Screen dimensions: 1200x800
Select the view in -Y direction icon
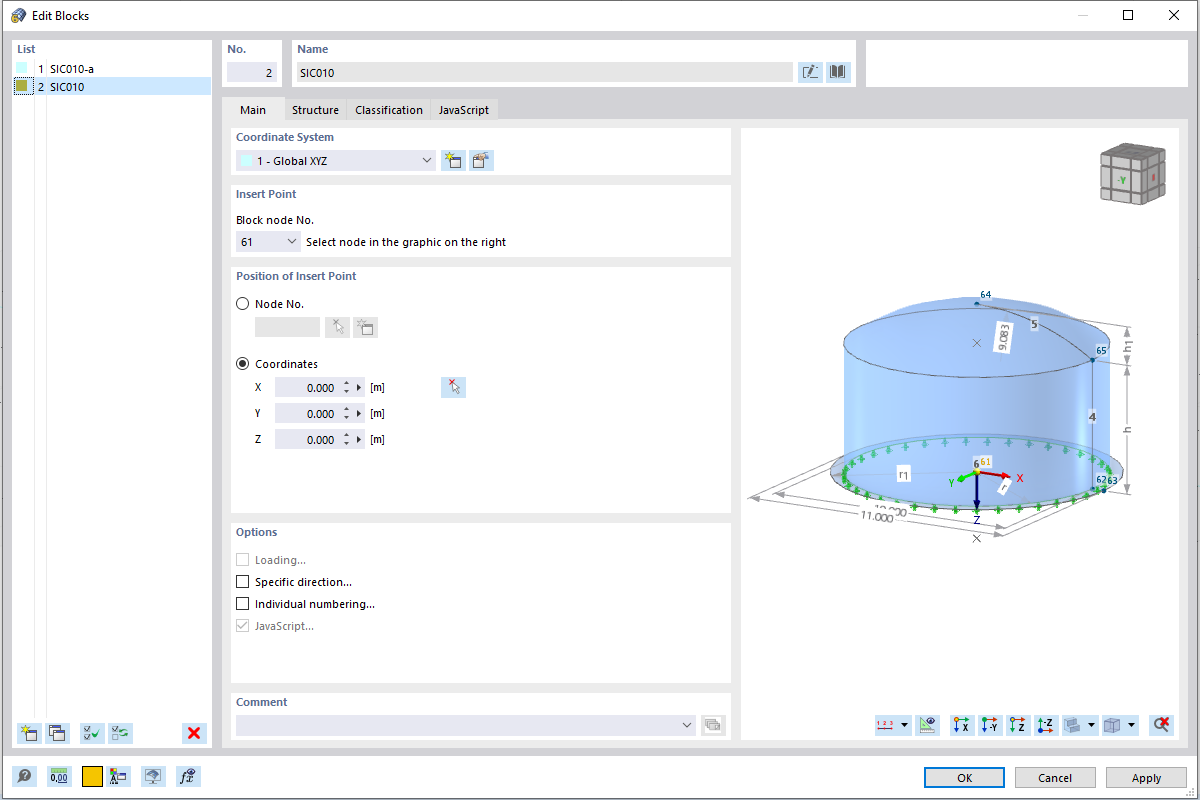tap(989, 724)
